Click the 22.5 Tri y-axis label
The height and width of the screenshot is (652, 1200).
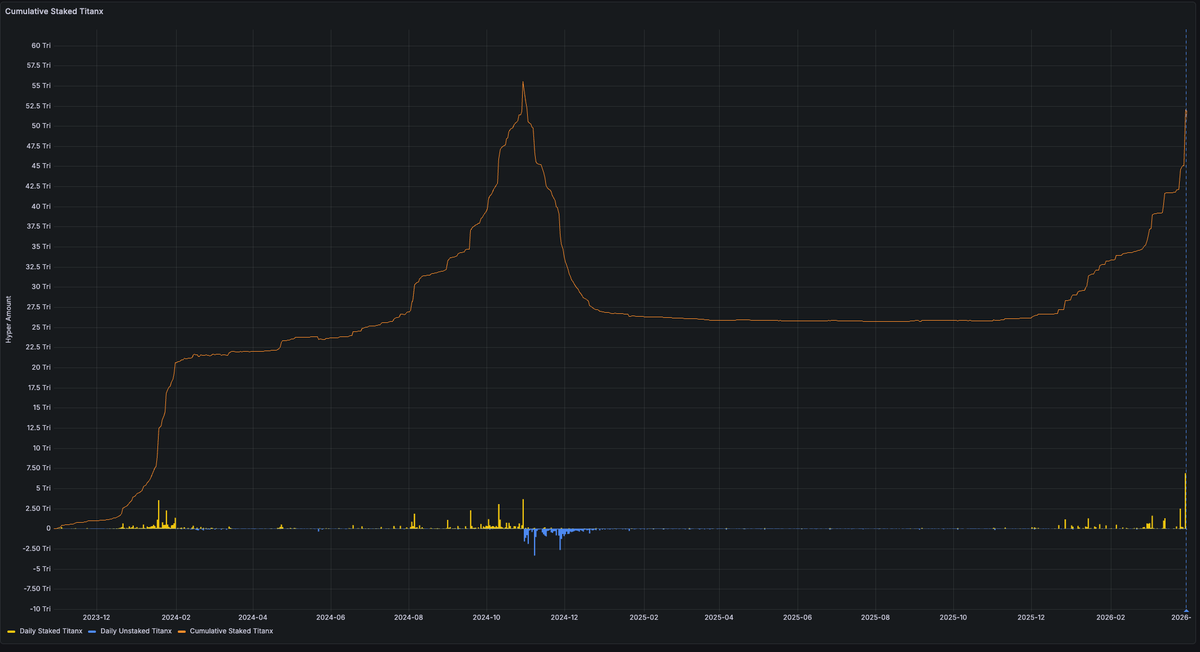pos(39,347)
